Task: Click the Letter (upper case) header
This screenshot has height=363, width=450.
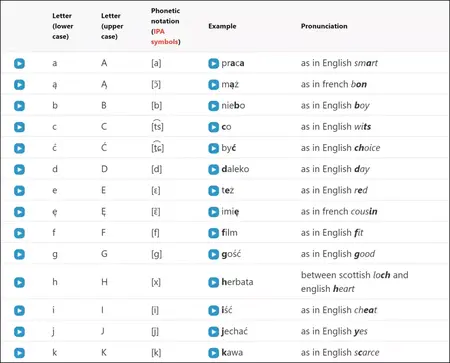Action: click(112, 26)
